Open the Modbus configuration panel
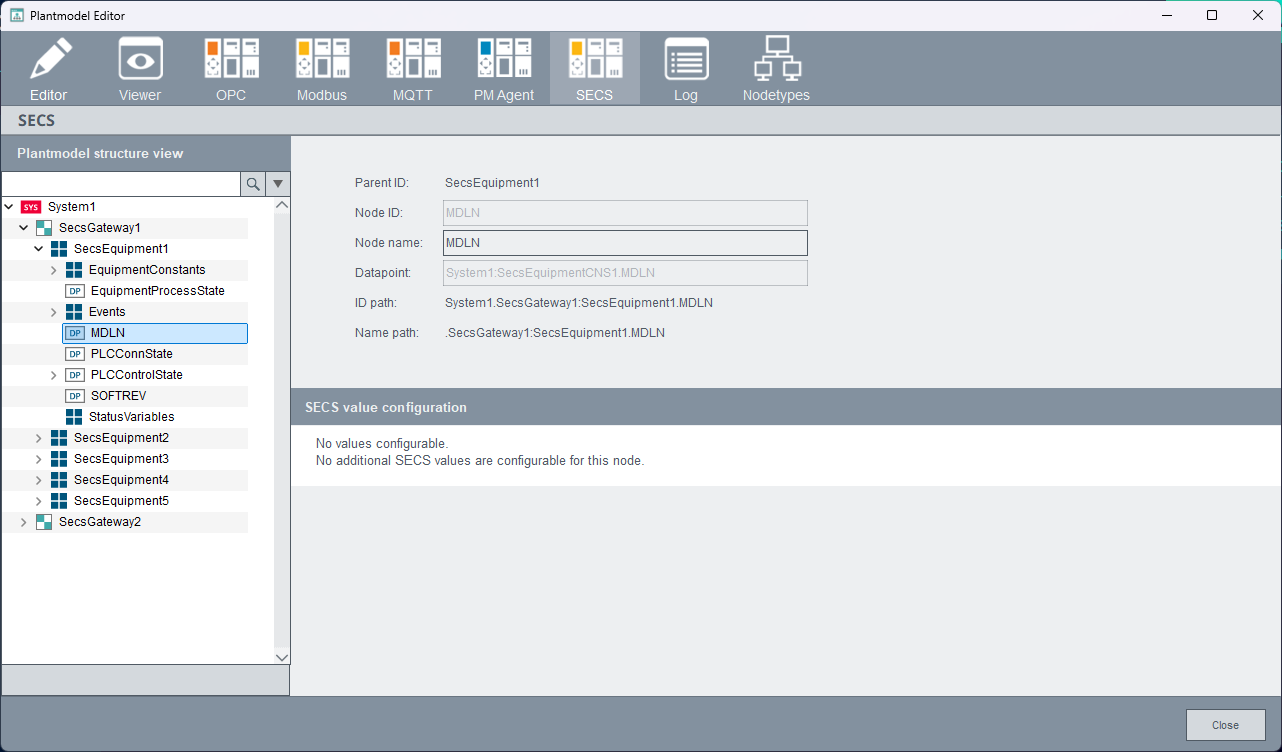The image size is (1282, 752). coord(322,68)
